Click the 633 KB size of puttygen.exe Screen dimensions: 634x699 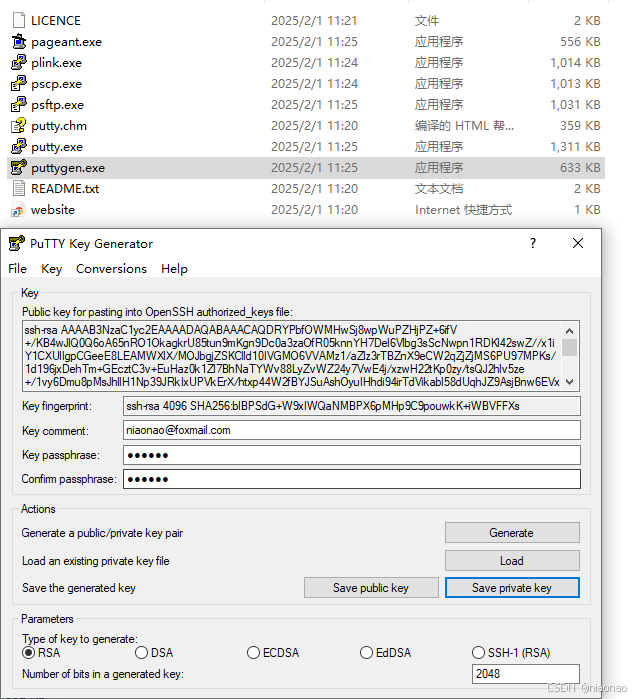point(580,168)
